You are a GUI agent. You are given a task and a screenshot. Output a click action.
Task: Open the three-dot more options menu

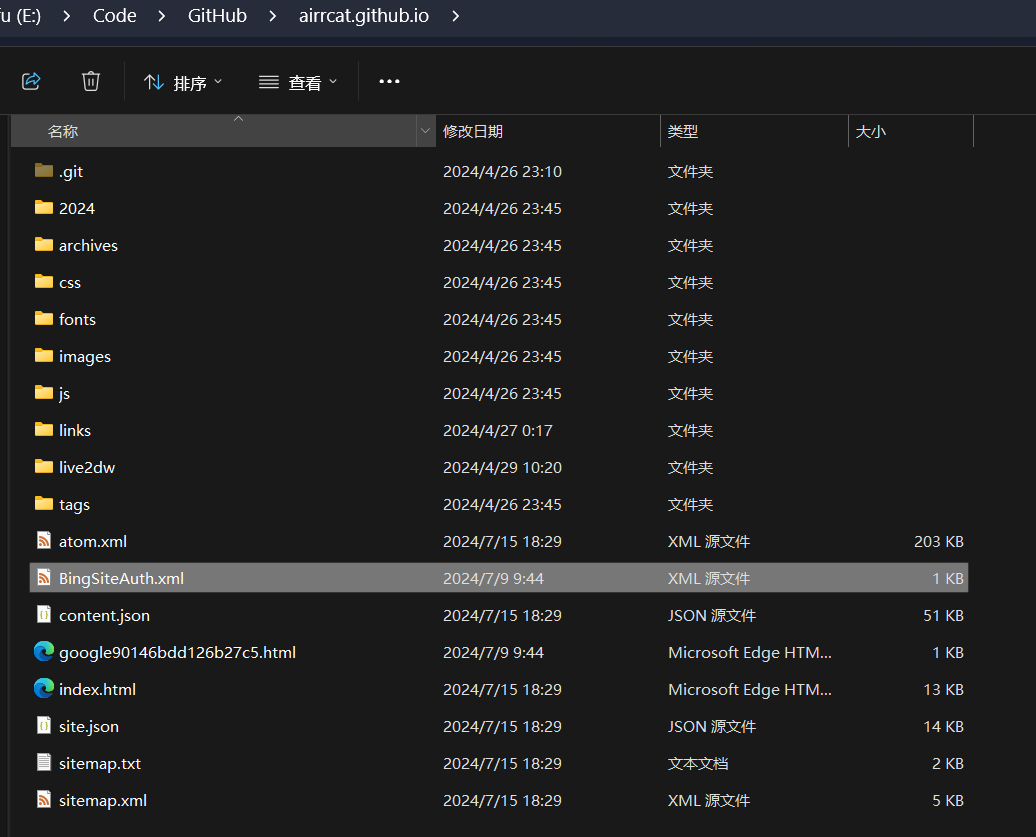click(x=389, y=82)
